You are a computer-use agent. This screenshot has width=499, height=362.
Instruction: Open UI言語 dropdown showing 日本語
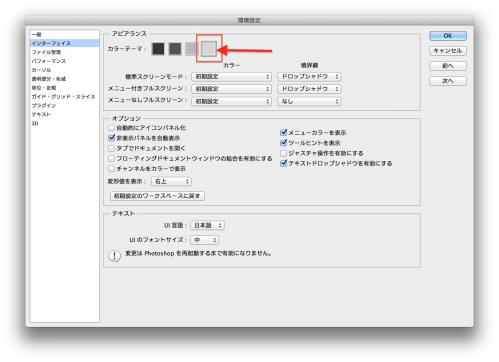click(207, 226)
